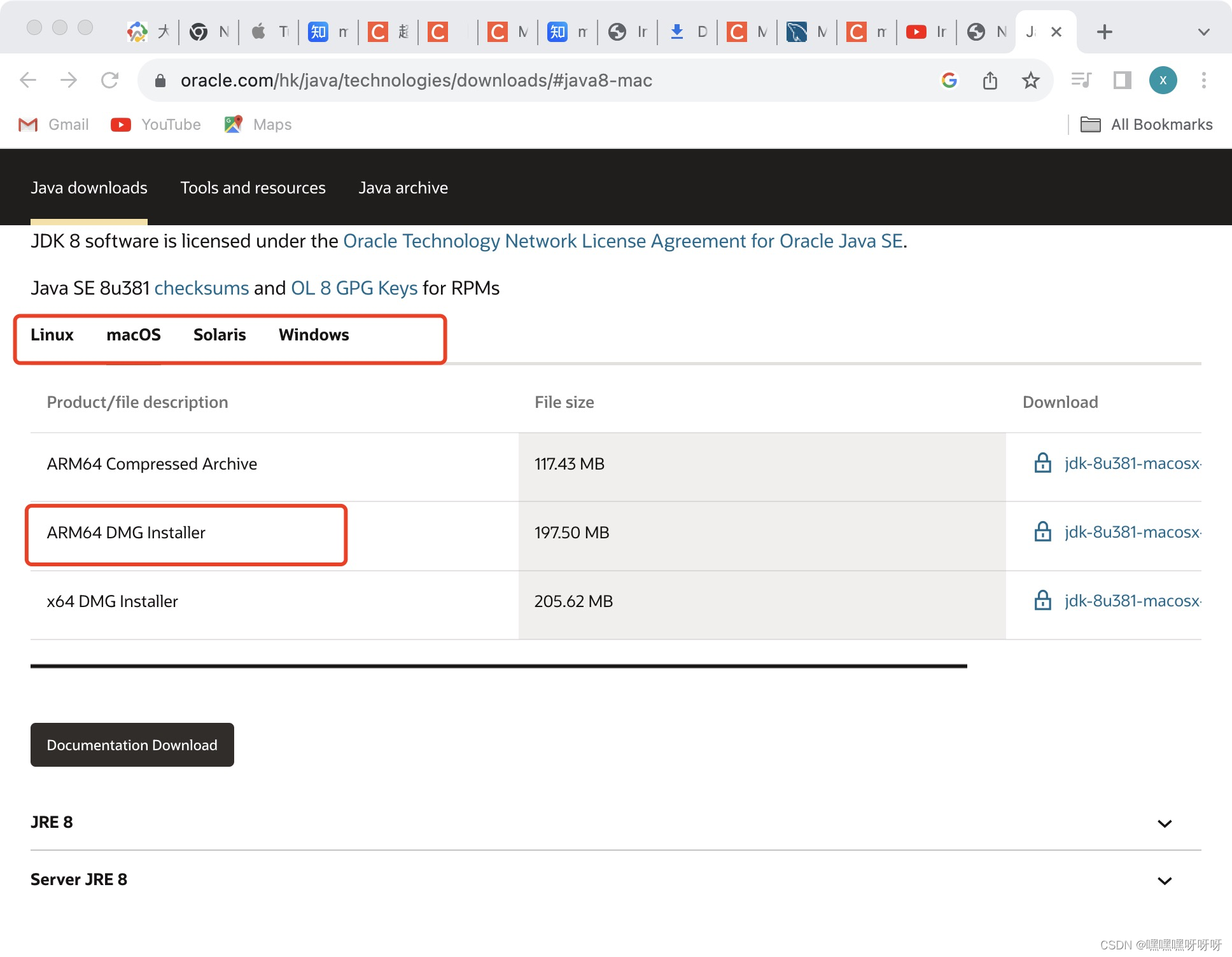The image size is (1232, 957).
Task: Open the All Bookmarks folder
Action: click(x=1147, y=125)
